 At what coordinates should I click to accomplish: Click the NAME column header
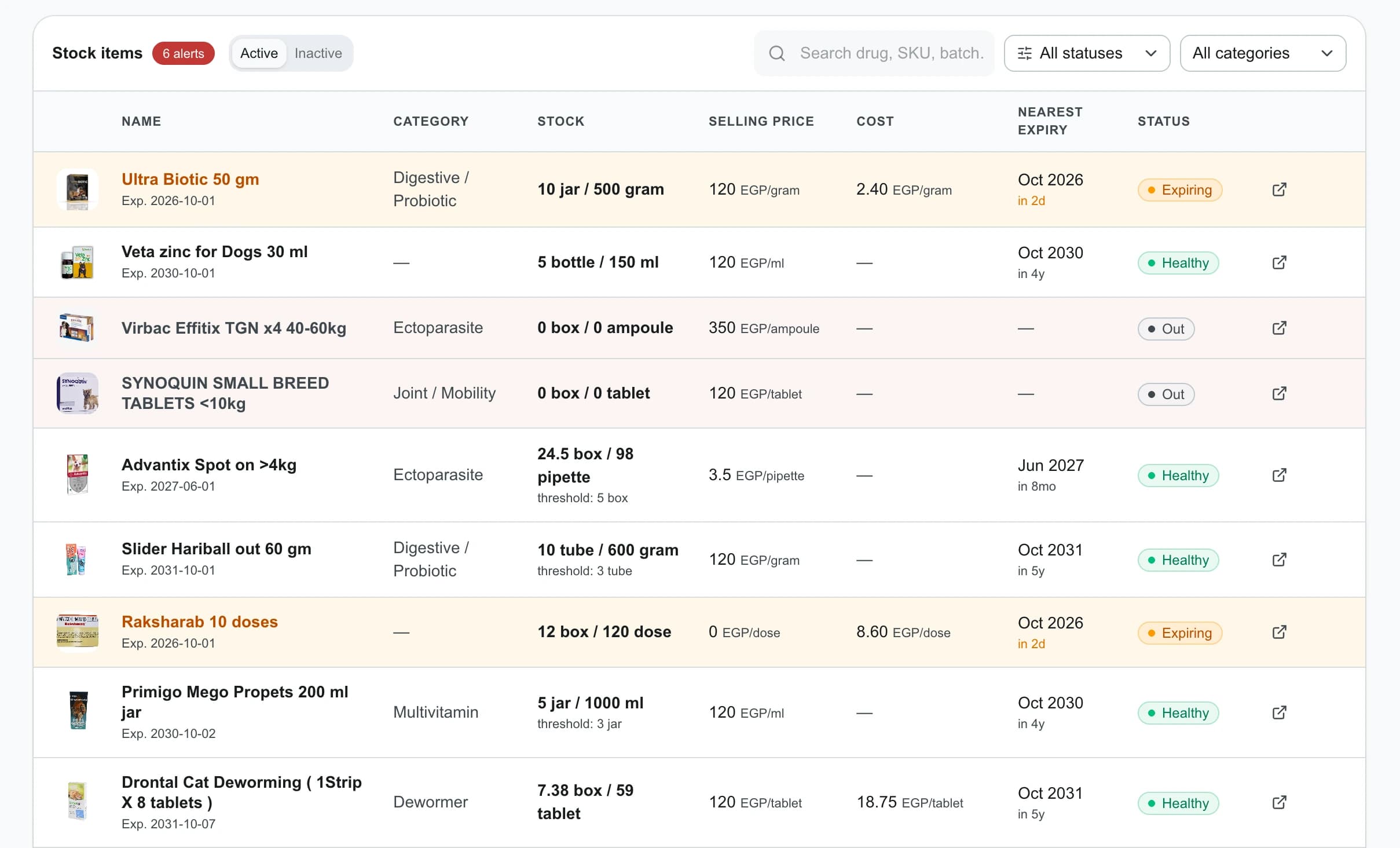(141, 121)
